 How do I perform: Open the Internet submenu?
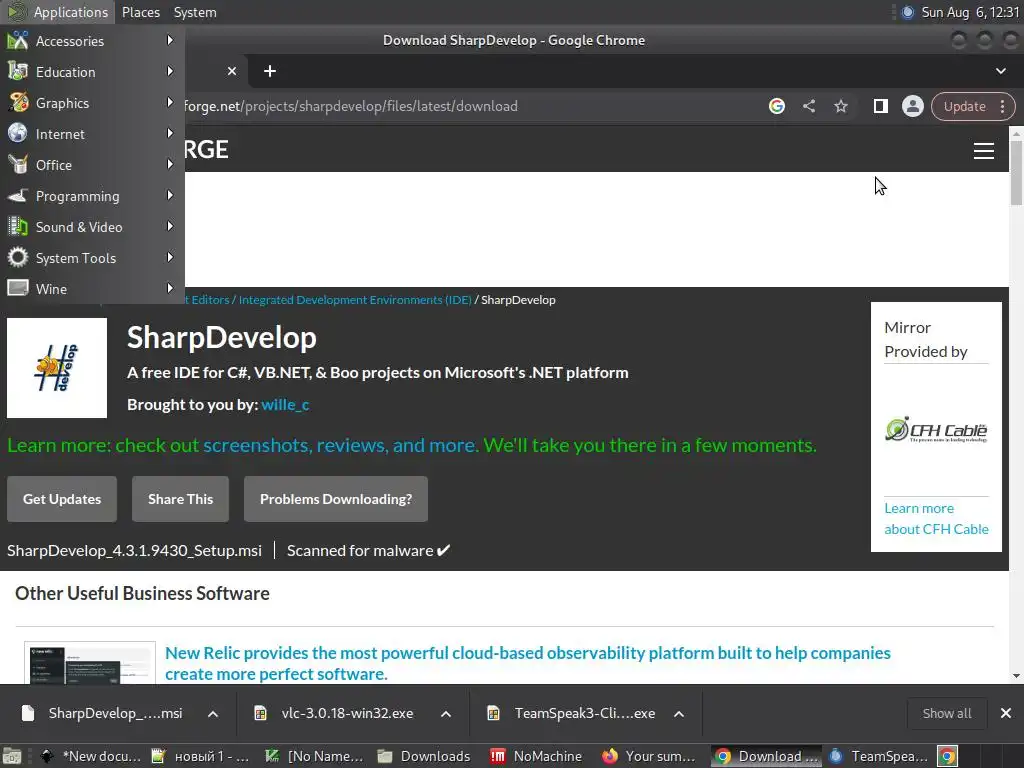coord(92,134)
